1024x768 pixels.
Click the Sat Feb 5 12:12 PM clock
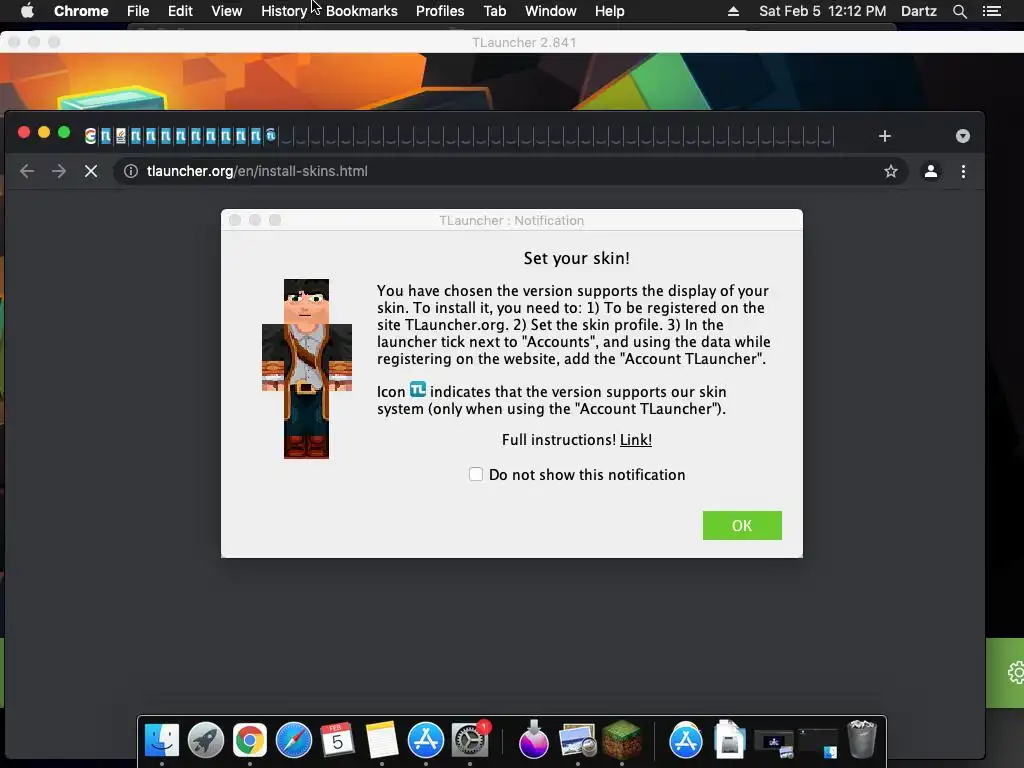tap(823, 11)
